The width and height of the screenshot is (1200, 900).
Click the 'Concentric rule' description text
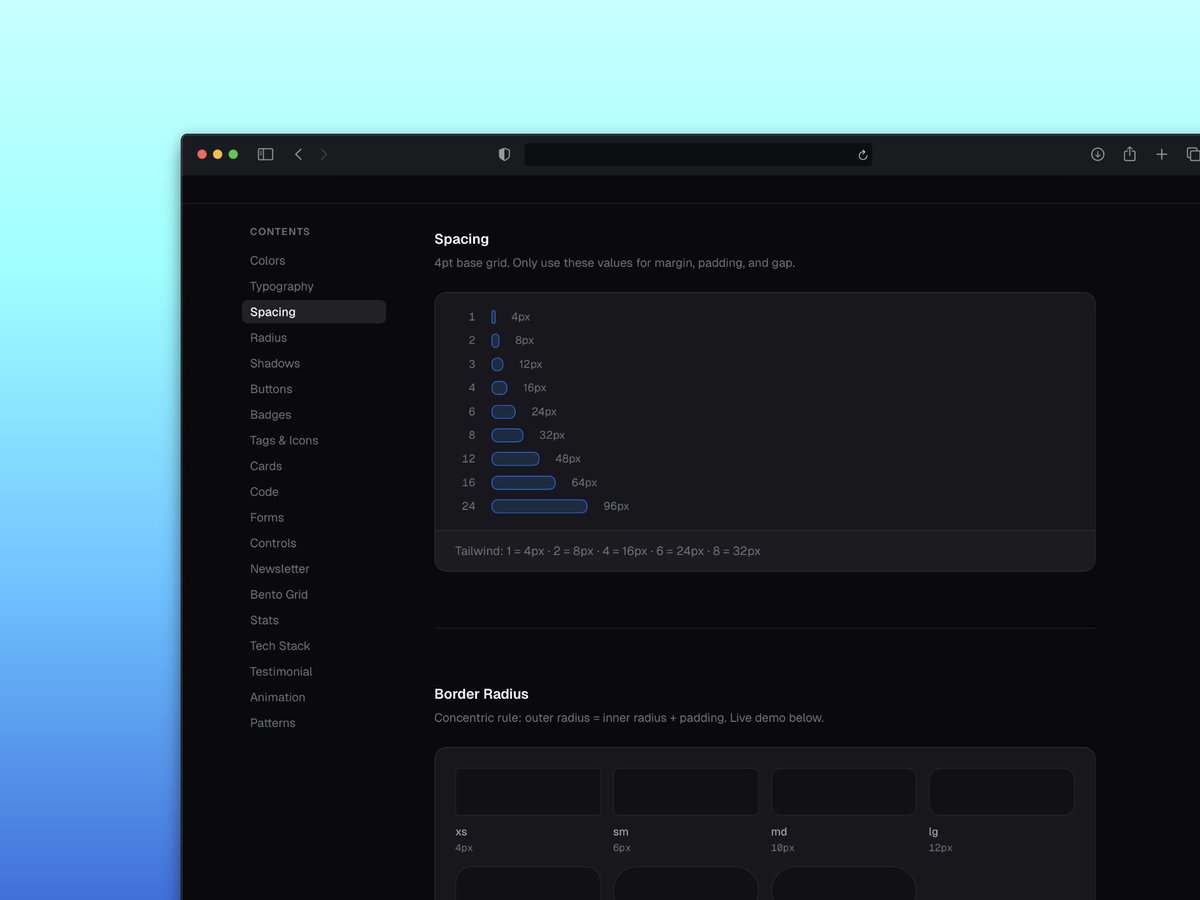click(x=629, y=718)
